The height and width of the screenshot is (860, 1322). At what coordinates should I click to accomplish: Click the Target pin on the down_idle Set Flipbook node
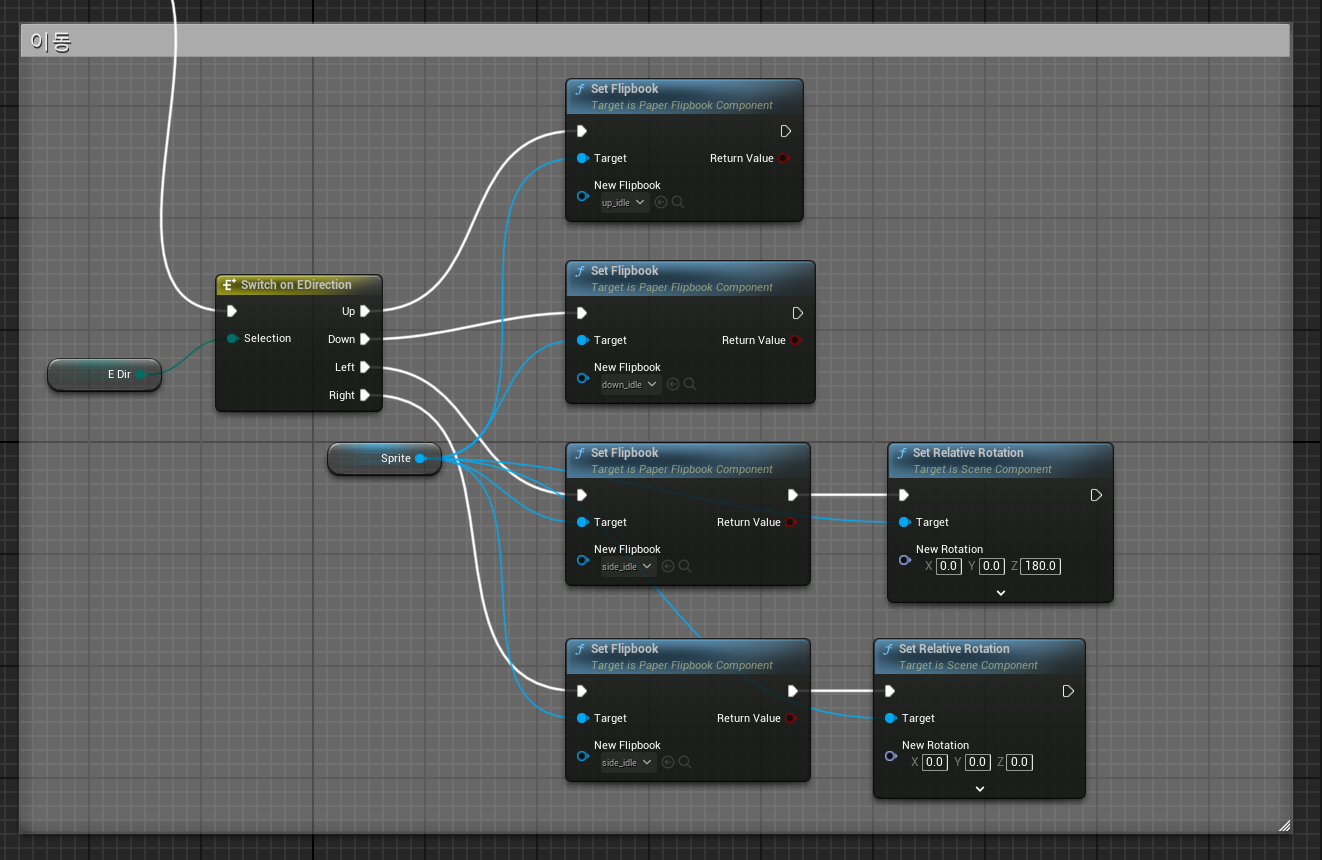582,340
